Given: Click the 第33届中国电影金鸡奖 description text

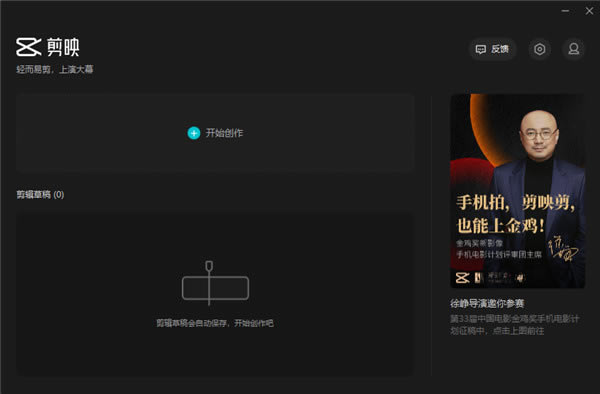Looking at the screenshot, I should pyautogui.click(x=514, y=325).
